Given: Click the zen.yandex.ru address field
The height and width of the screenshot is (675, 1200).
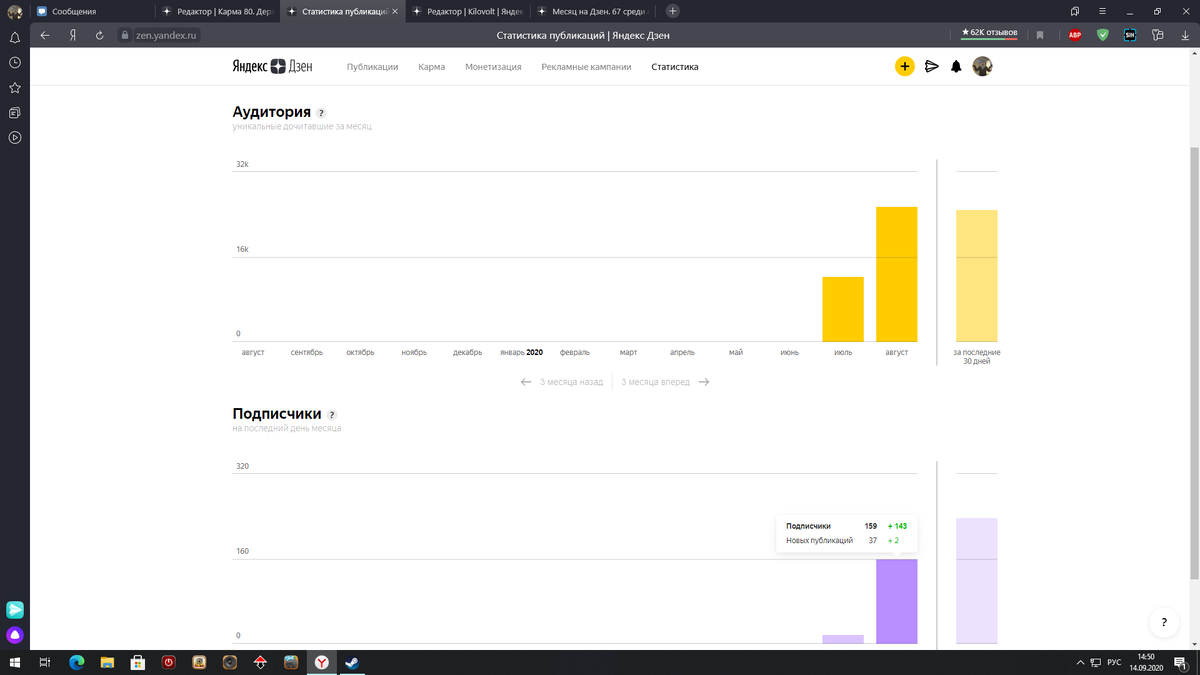Looking at the screenshot, I should point(167,35).
